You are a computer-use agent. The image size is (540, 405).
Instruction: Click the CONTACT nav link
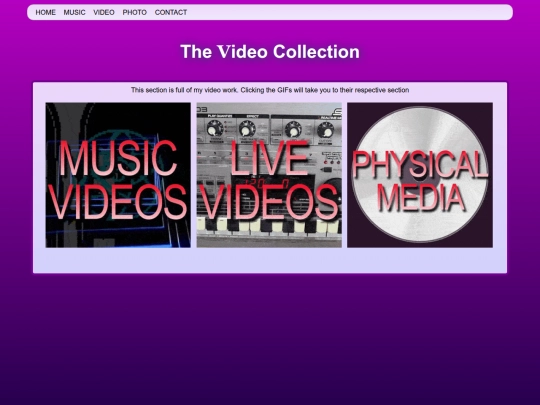coord(171,12)
